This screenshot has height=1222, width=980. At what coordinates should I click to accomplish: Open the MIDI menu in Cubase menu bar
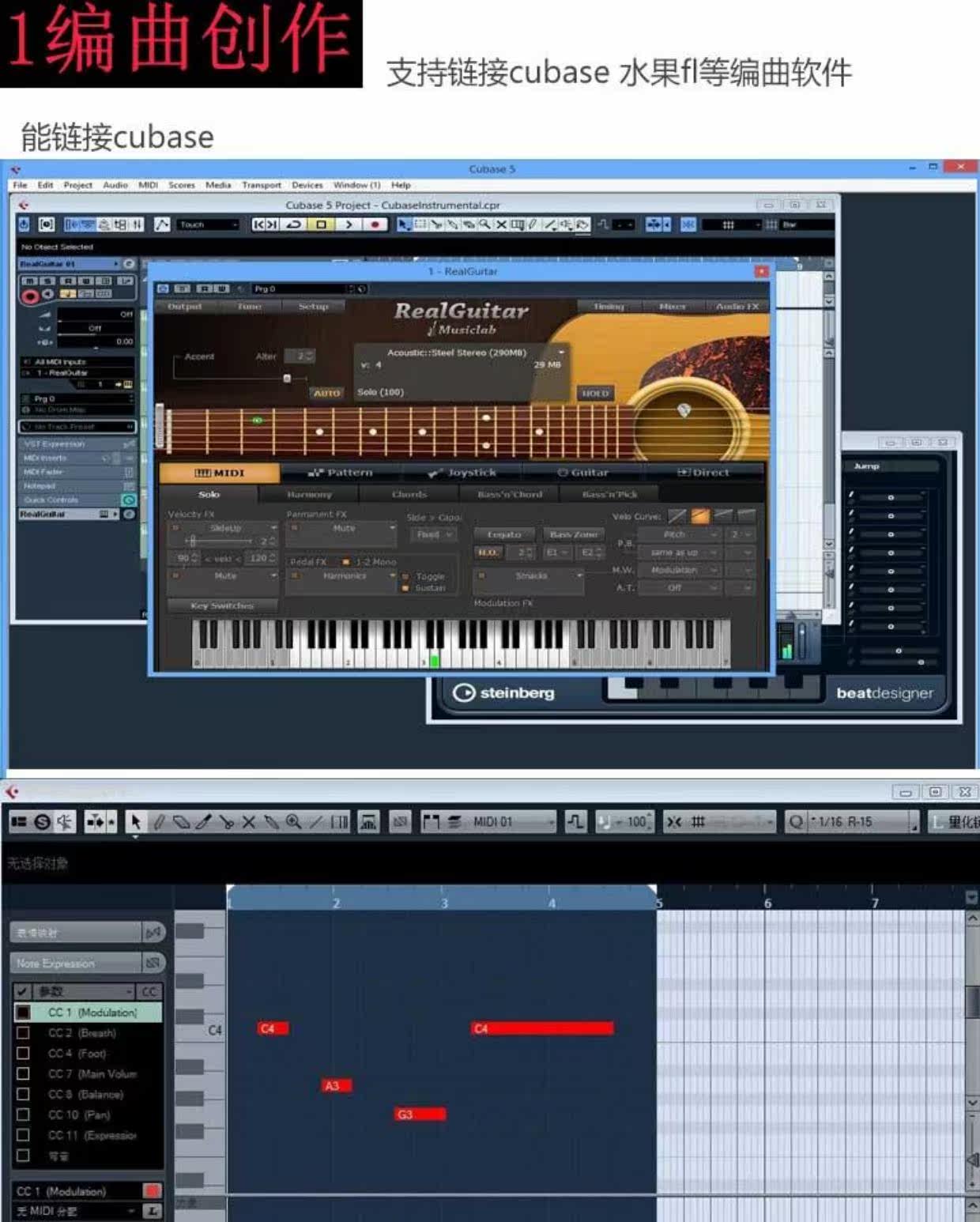(x=148, y=185)
